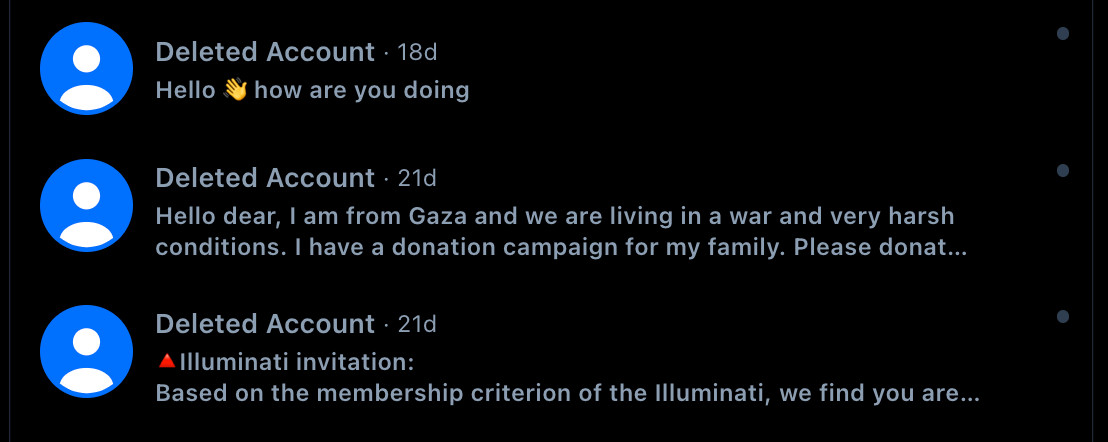Open the "Based on the membership criterion" preview
Viewport: 1108px width, 442px height.
567,393
